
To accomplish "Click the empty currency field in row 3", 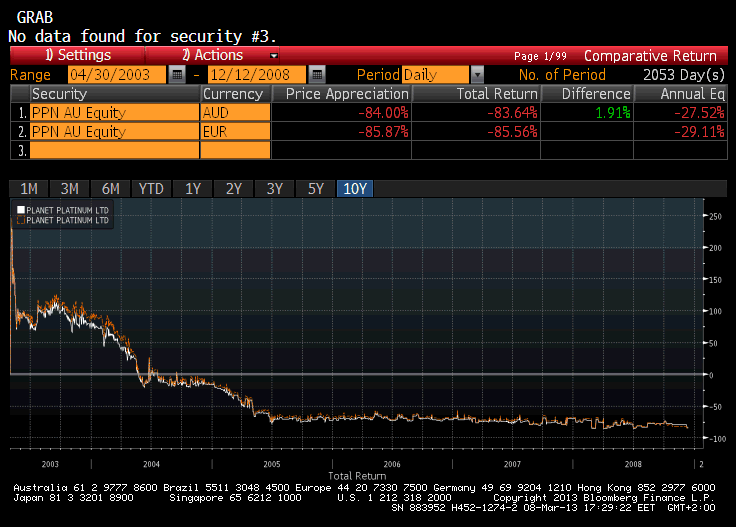I will (x=235, y=150).
